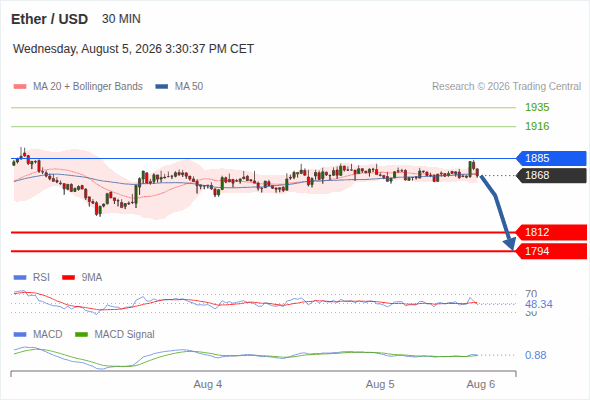Select the green 1916 resistance label
This screenshot has height=400, width=590.
pos(537,126)
